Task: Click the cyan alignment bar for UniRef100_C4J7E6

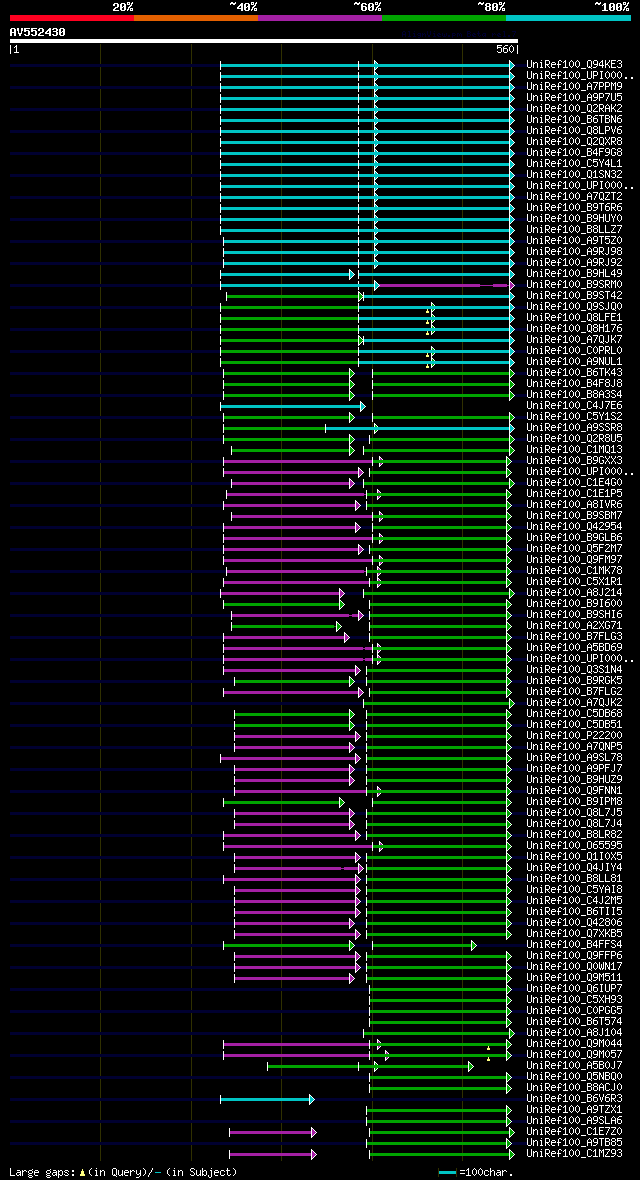Action: tap(293, 406)
